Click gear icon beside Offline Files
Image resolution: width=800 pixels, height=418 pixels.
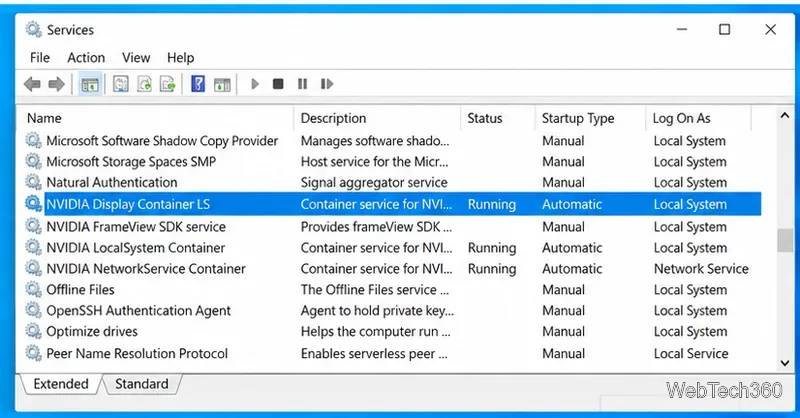coord(34,289)
